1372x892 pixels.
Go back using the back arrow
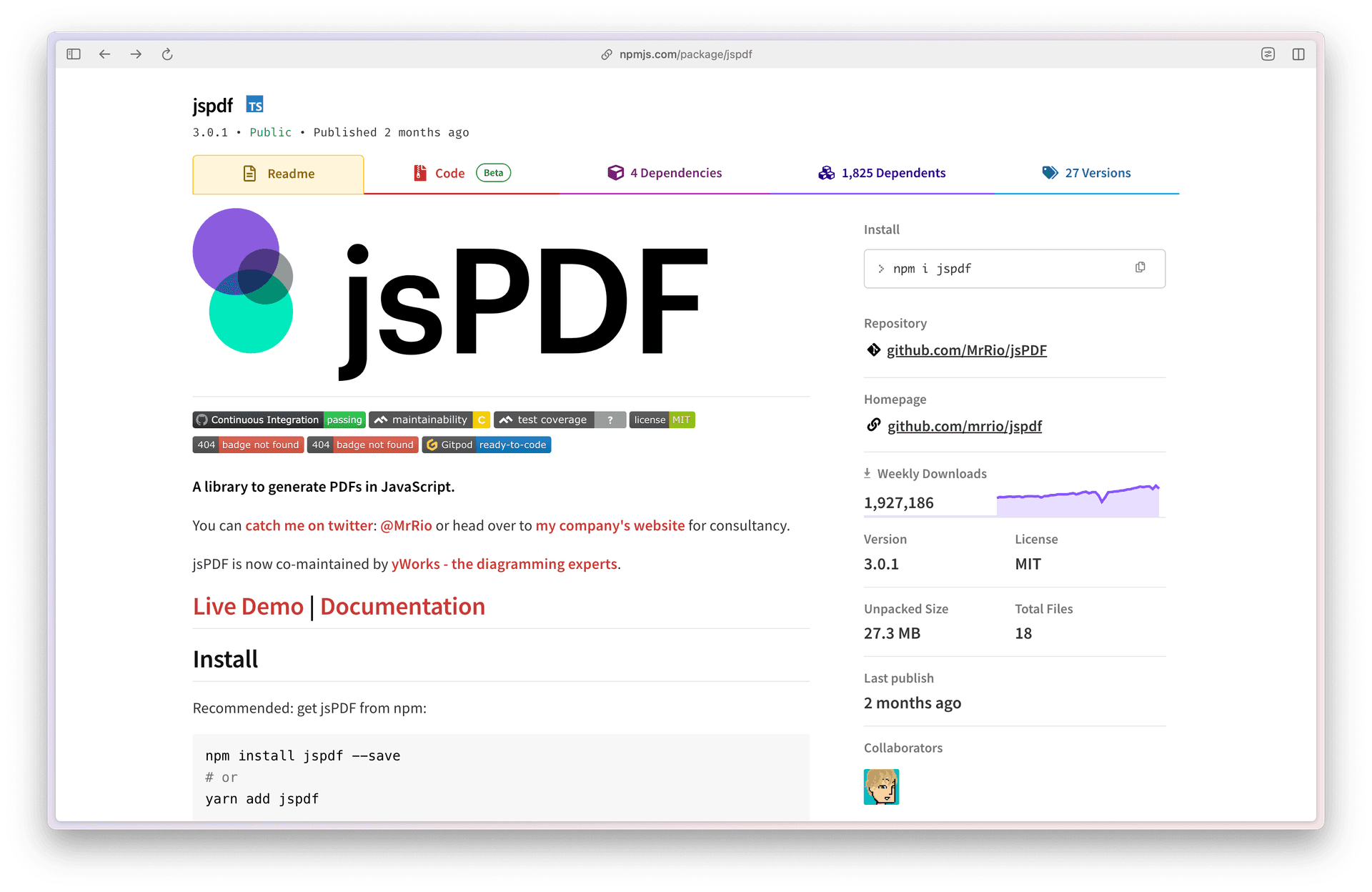click(105, 54)
